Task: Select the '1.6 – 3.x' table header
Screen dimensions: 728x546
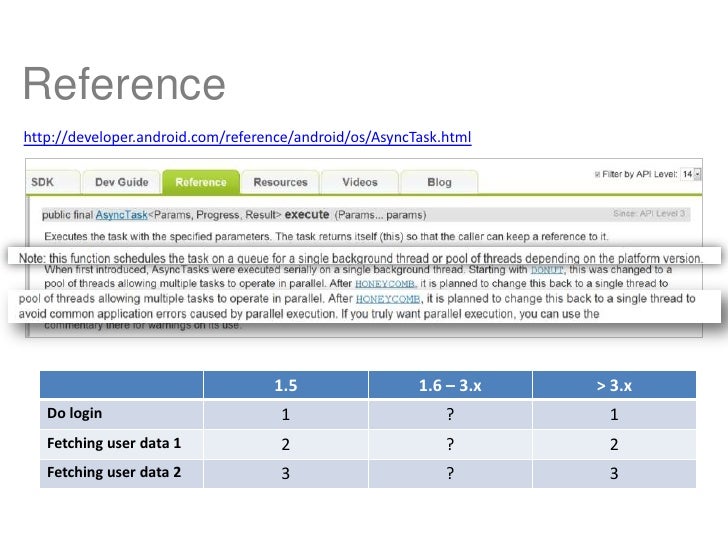Action: pos(450,385)
